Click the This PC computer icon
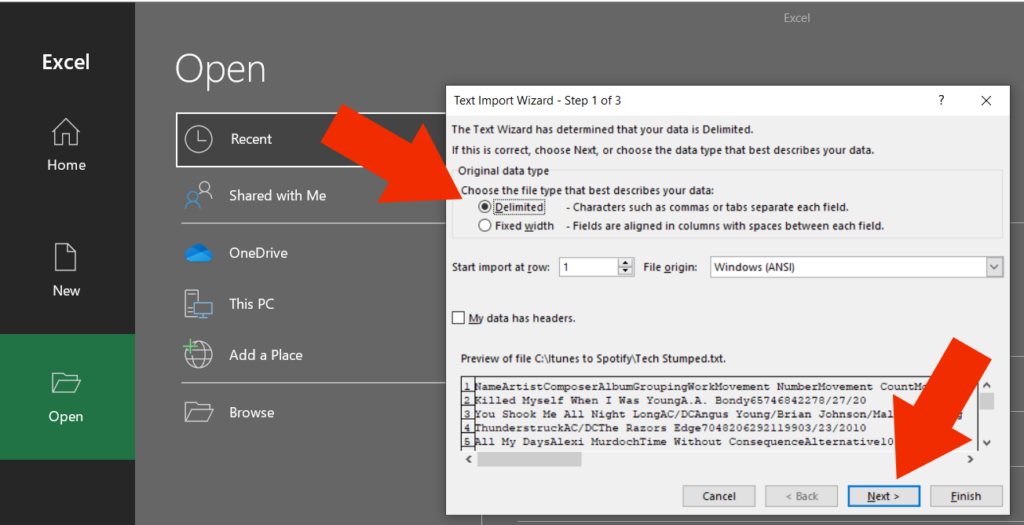Image resolution: width=1024 pixels, height=525 pixels. coord(199,304)
